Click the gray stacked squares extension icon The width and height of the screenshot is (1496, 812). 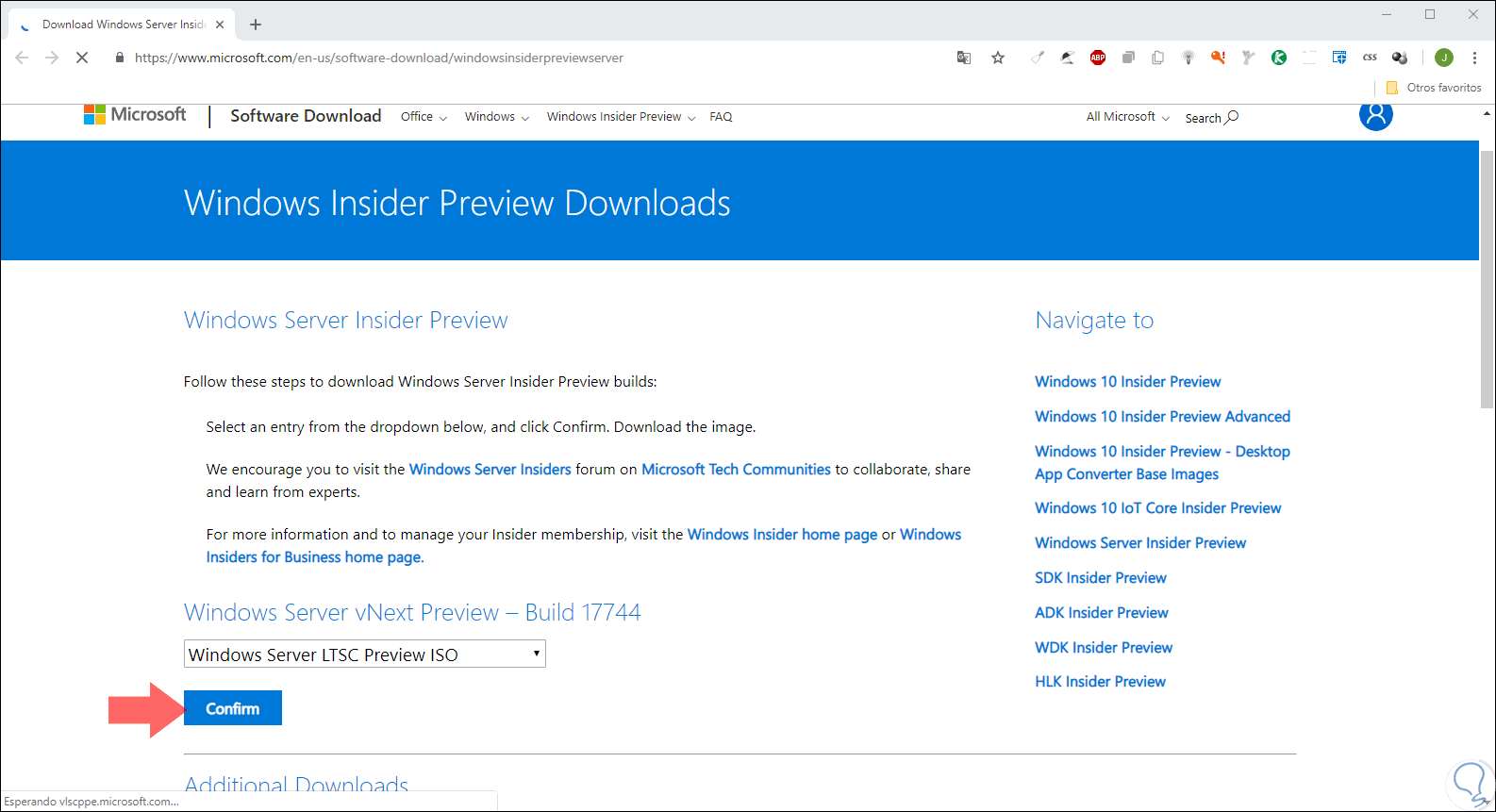click(1128, 58)
